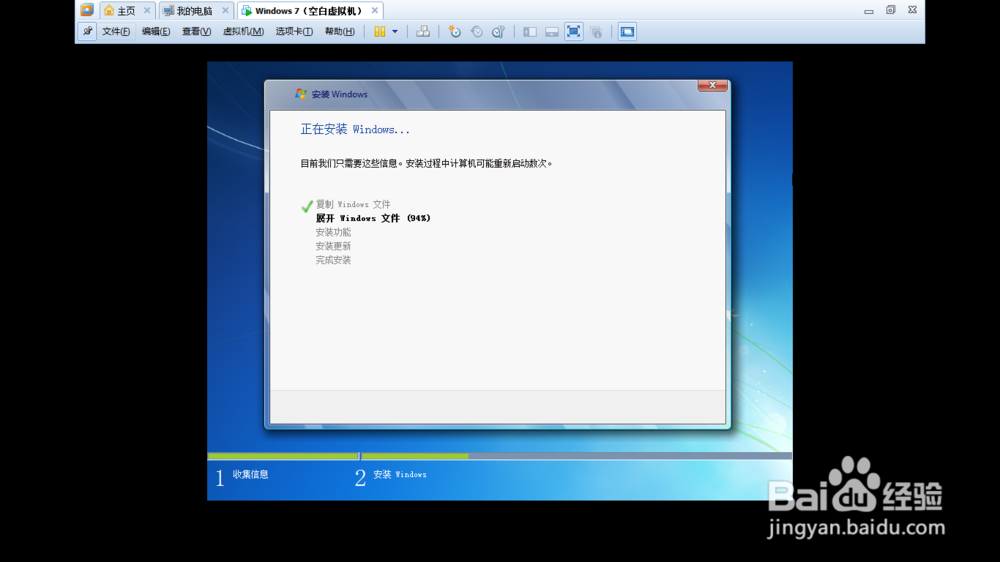Open the 虚拟机(M) menu
The width and height of the screenshot is (1000, 562).
point(244,31)
